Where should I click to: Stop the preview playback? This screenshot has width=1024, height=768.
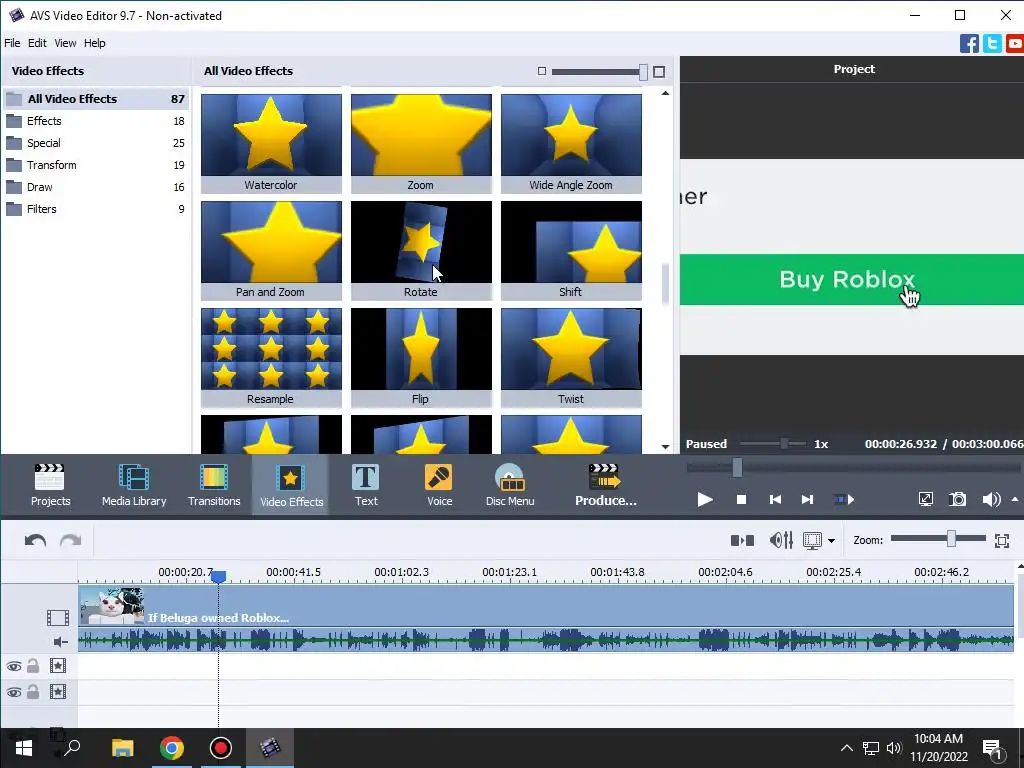pyautogui.click(x=741, y=500)
